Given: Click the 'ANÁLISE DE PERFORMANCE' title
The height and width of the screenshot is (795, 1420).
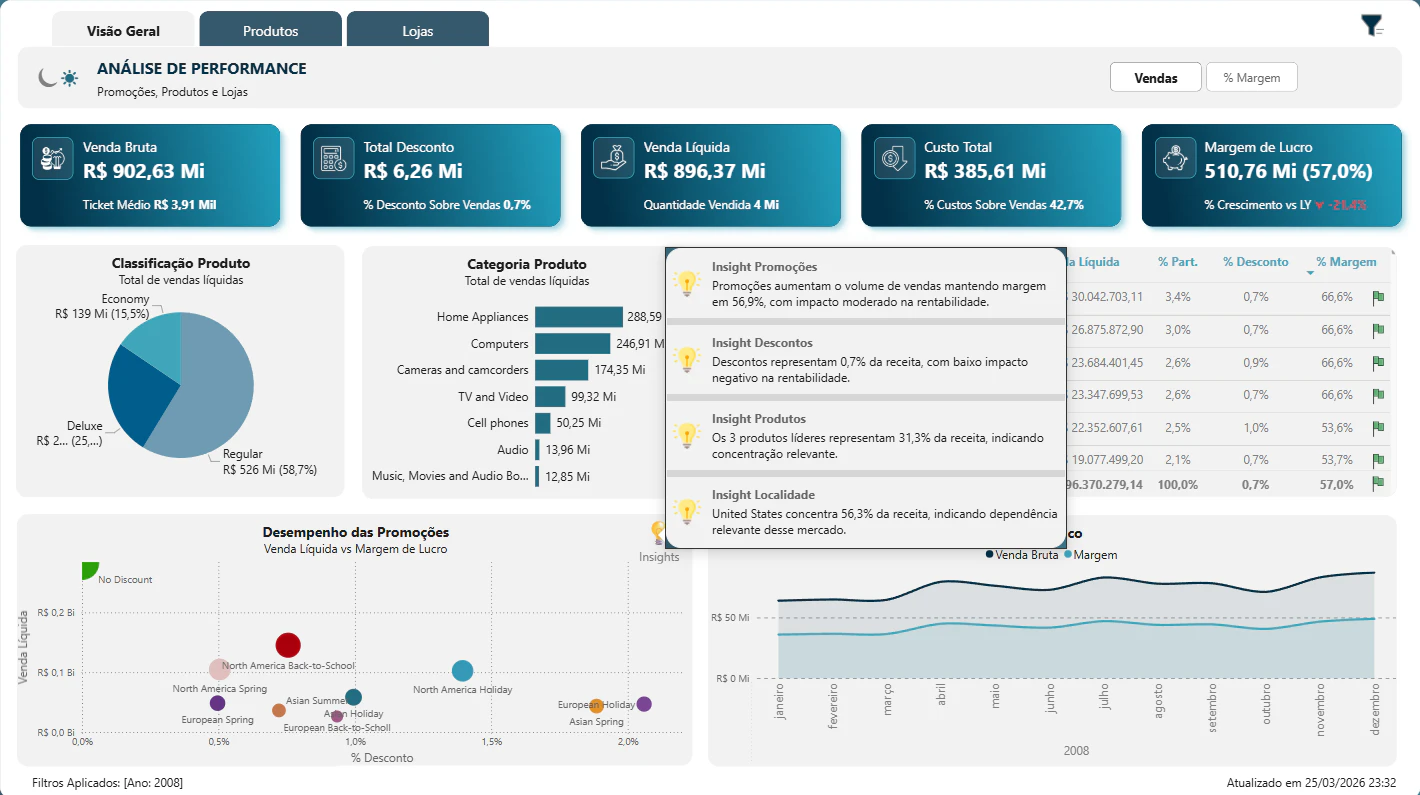Looking at the screenshot, I should [x=202, y=69].
